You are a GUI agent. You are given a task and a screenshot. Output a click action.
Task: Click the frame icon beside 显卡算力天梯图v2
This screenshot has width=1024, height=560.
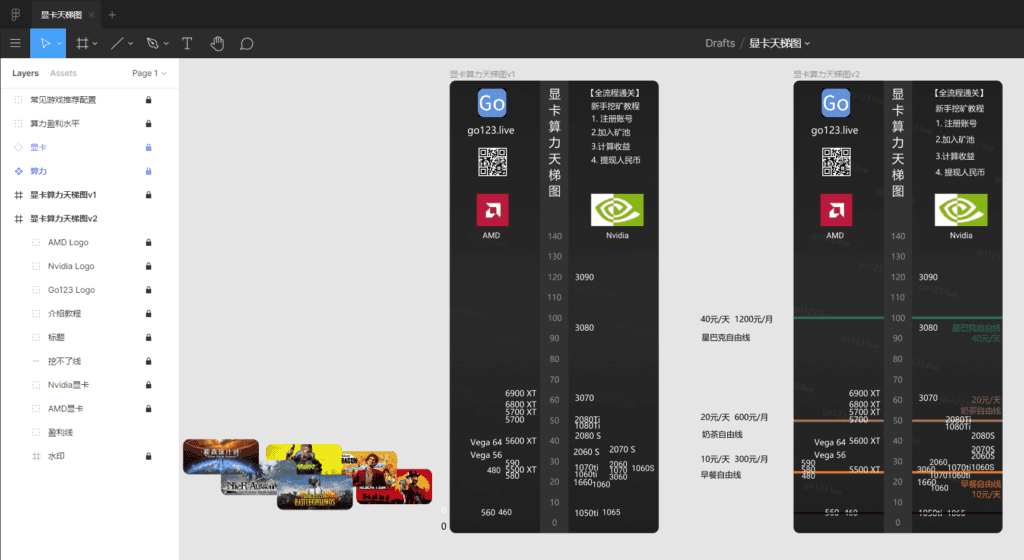coord(18,219)
